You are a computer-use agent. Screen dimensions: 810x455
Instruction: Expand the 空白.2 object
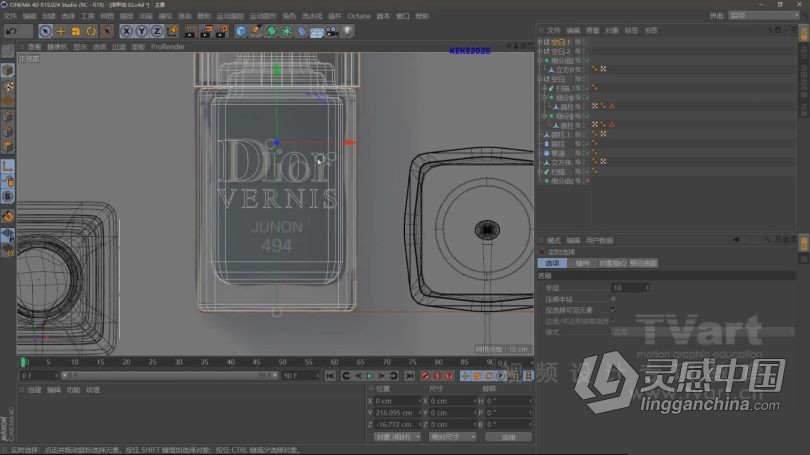(x=540, y=52)
